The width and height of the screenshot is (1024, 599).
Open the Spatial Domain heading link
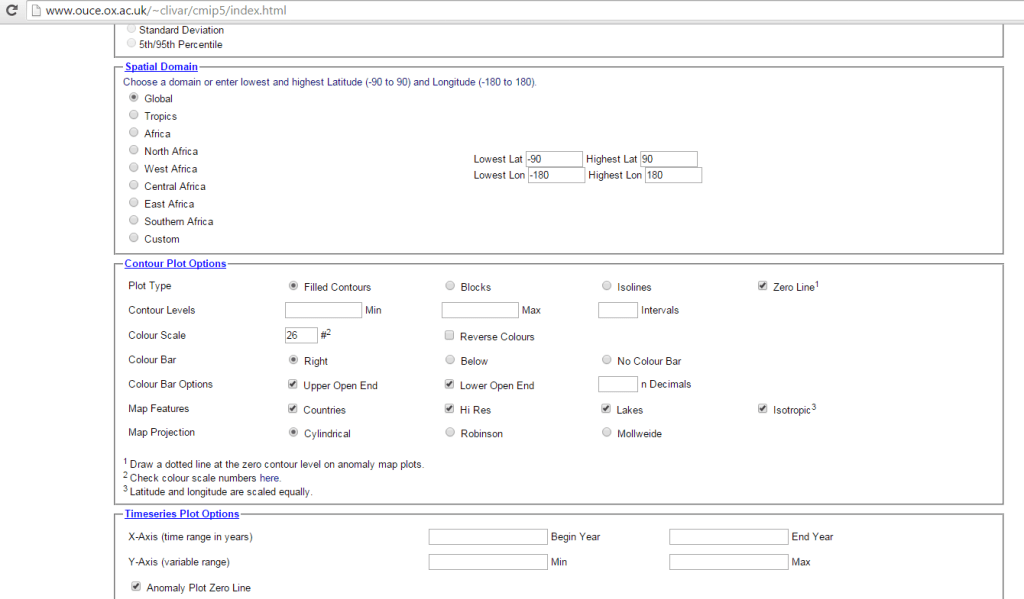click(161, 67)
